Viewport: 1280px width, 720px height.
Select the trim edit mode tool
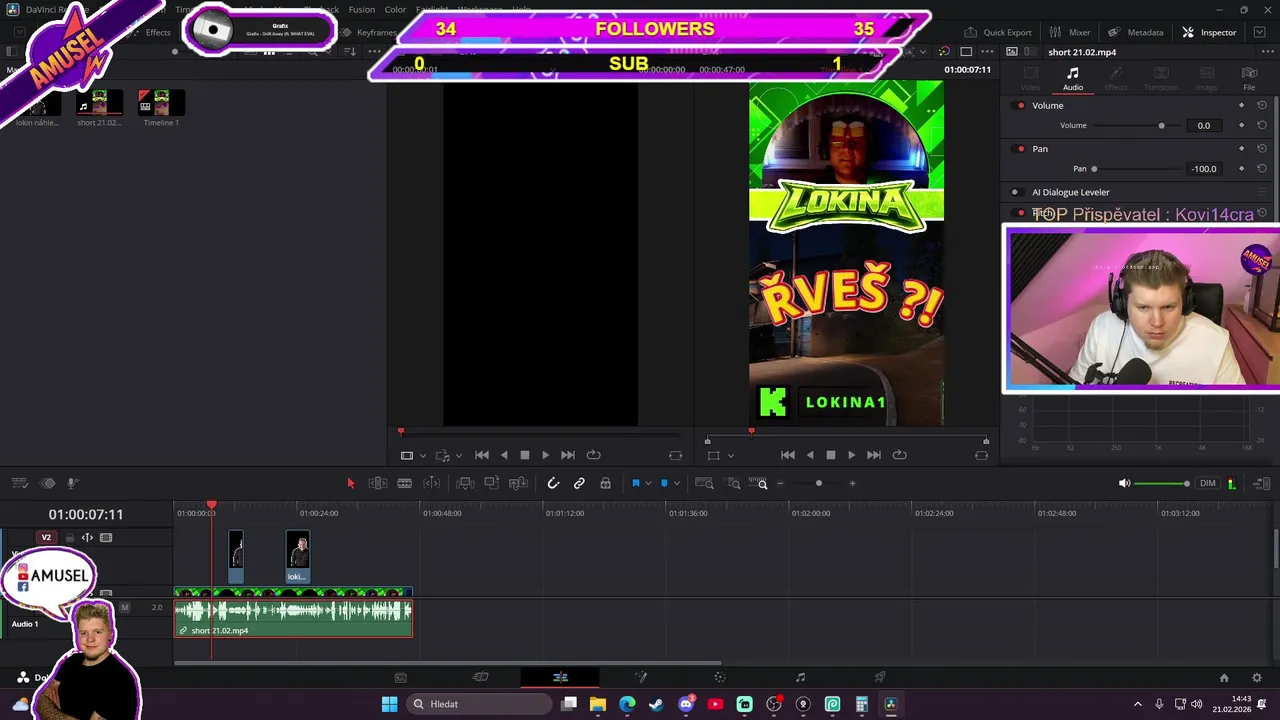point(378,484)
